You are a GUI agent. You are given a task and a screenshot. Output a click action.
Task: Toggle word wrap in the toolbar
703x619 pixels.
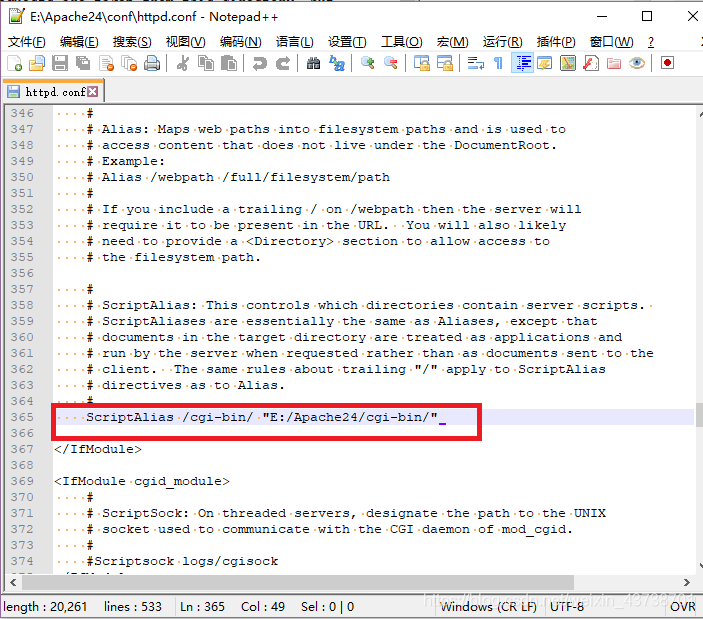pyautogui.click(x=476, y=63)
